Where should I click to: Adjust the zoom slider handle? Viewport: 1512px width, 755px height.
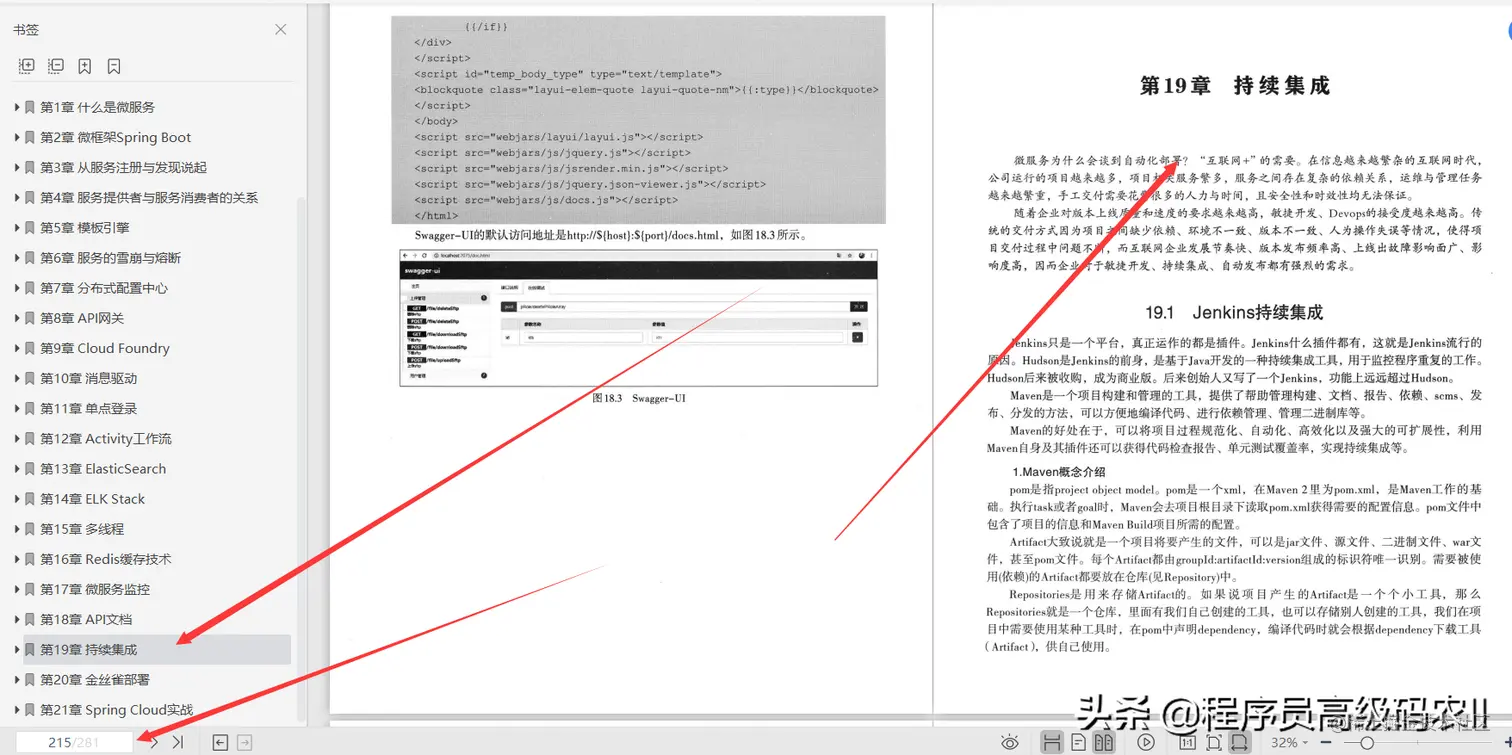pyautogui.click(x=1368, y=742)
